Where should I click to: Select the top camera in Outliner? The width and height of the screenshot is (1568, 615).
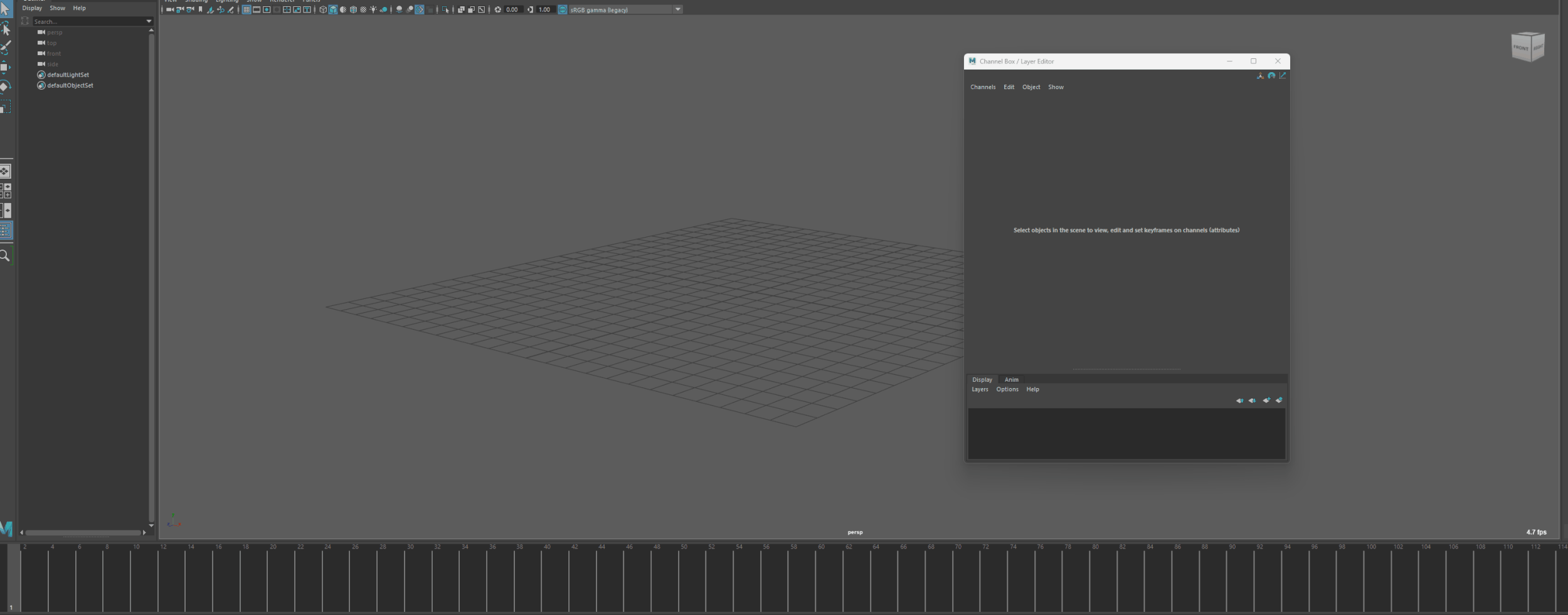51,43
